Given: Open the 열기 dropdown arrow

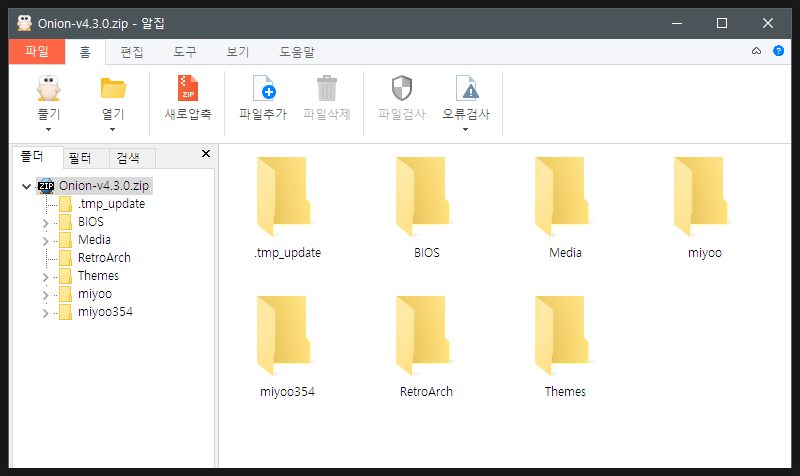Looking at the screenshot, I should tap(113, 130).
